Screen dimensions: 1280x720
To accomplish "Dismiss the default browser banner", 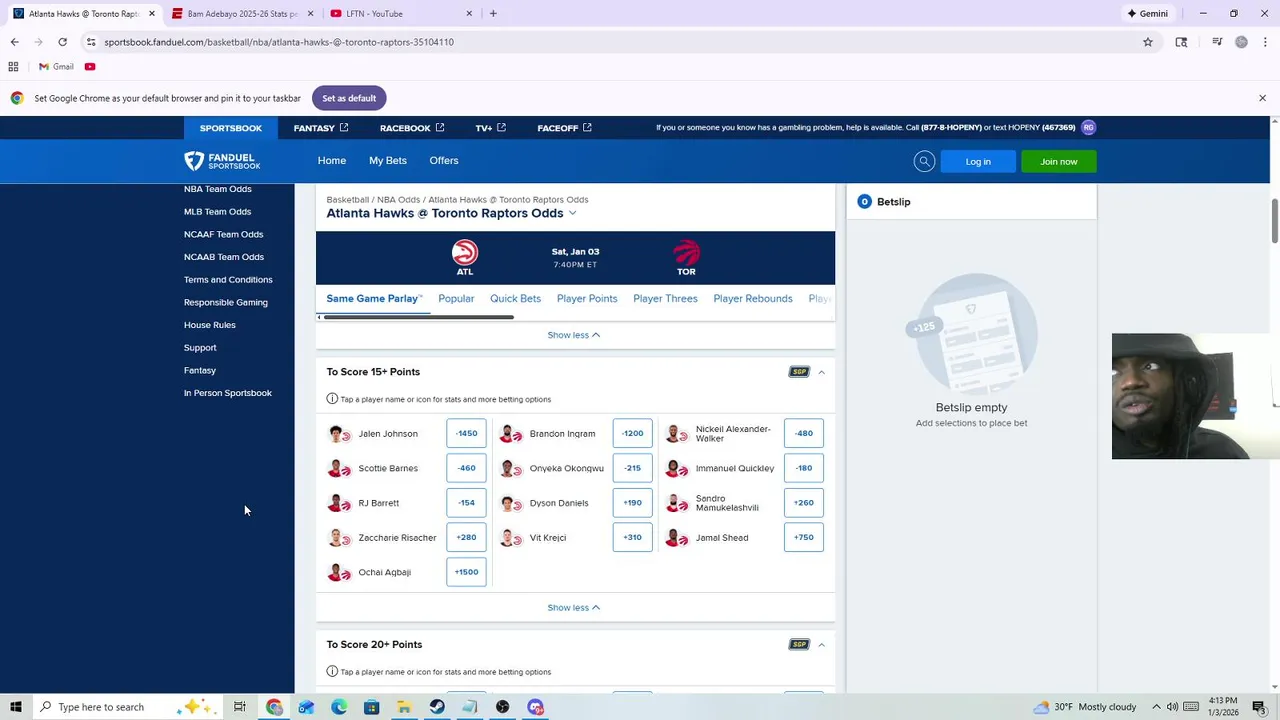I will [x=1262, y=98].
